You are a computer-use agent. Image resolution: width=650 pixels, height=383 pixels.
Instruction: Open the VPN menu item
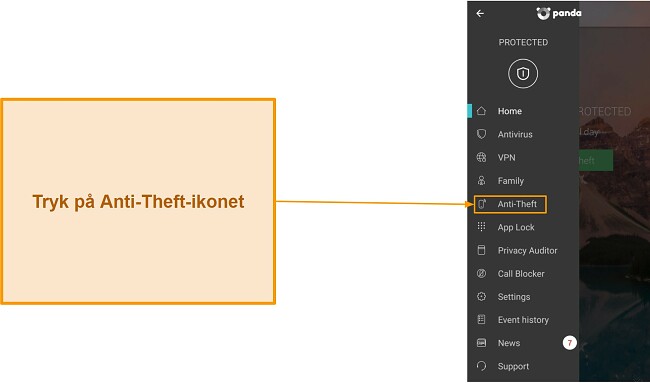click(523, 158)
